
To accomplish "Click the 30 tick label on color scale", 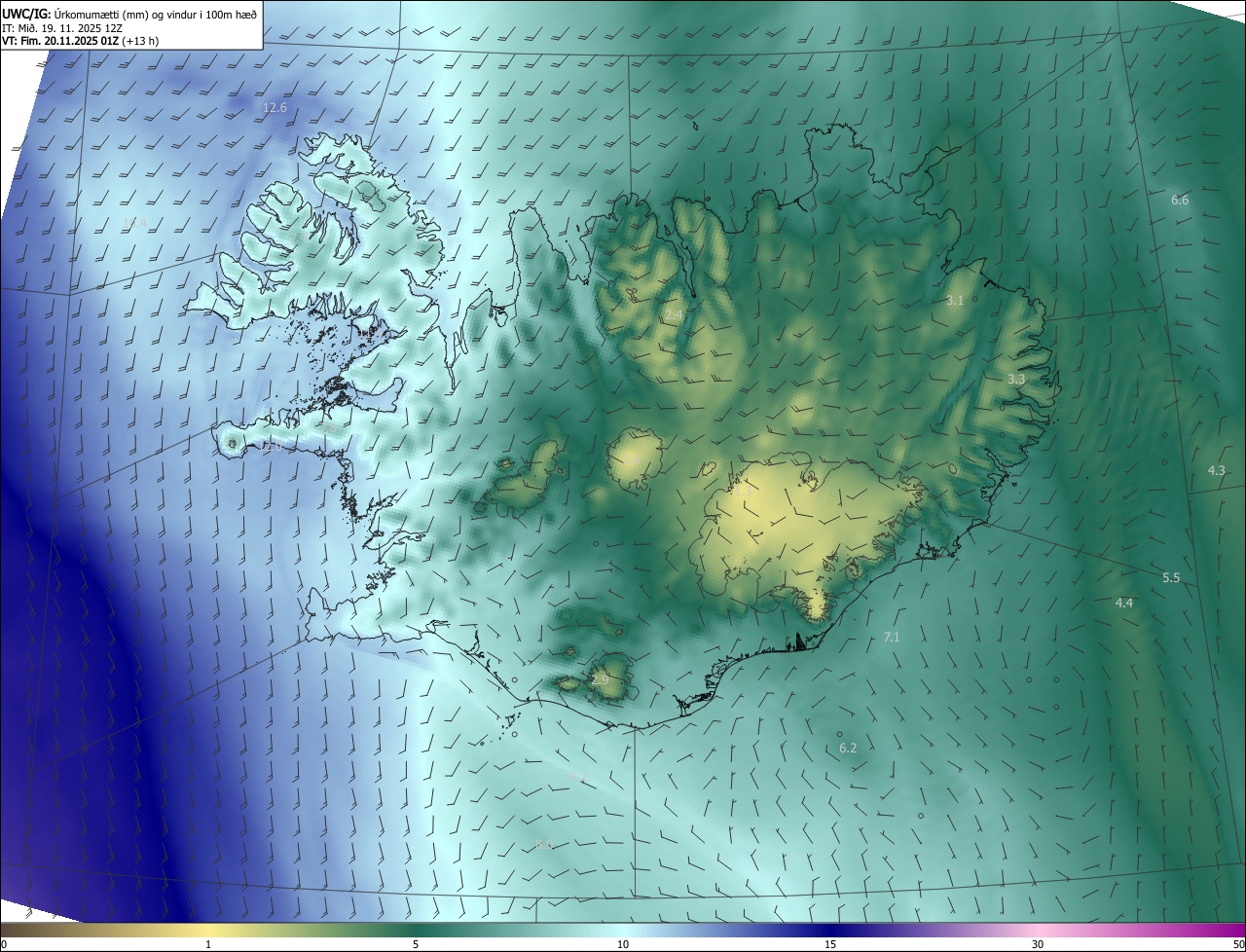I will pos(1038,944).
